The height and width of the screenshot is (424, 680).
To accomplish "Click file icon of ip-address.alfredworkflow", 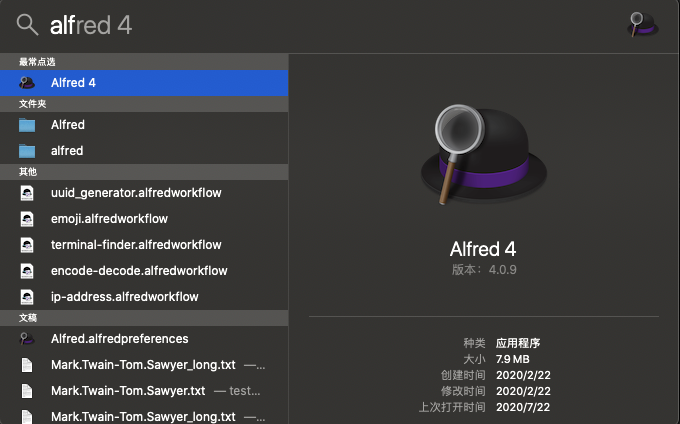I will (x=27, y=297).
